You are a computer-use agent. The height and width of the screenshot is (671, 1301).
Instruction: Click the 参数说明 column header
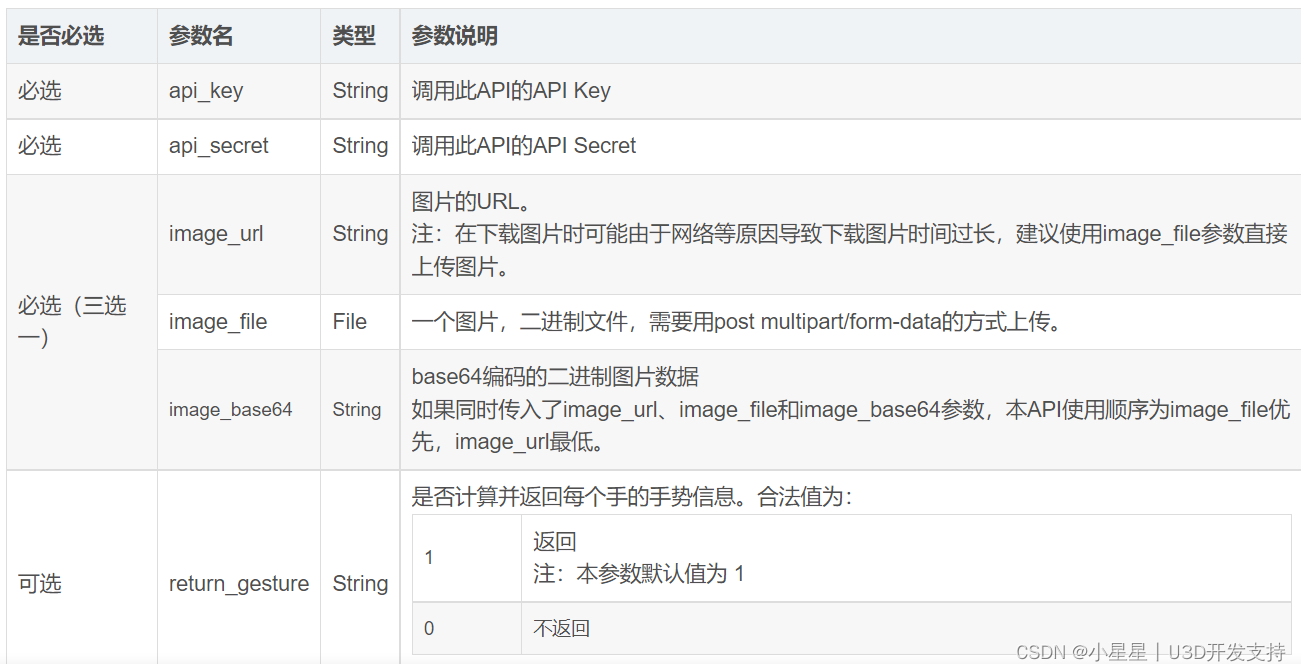pos(455,36)
